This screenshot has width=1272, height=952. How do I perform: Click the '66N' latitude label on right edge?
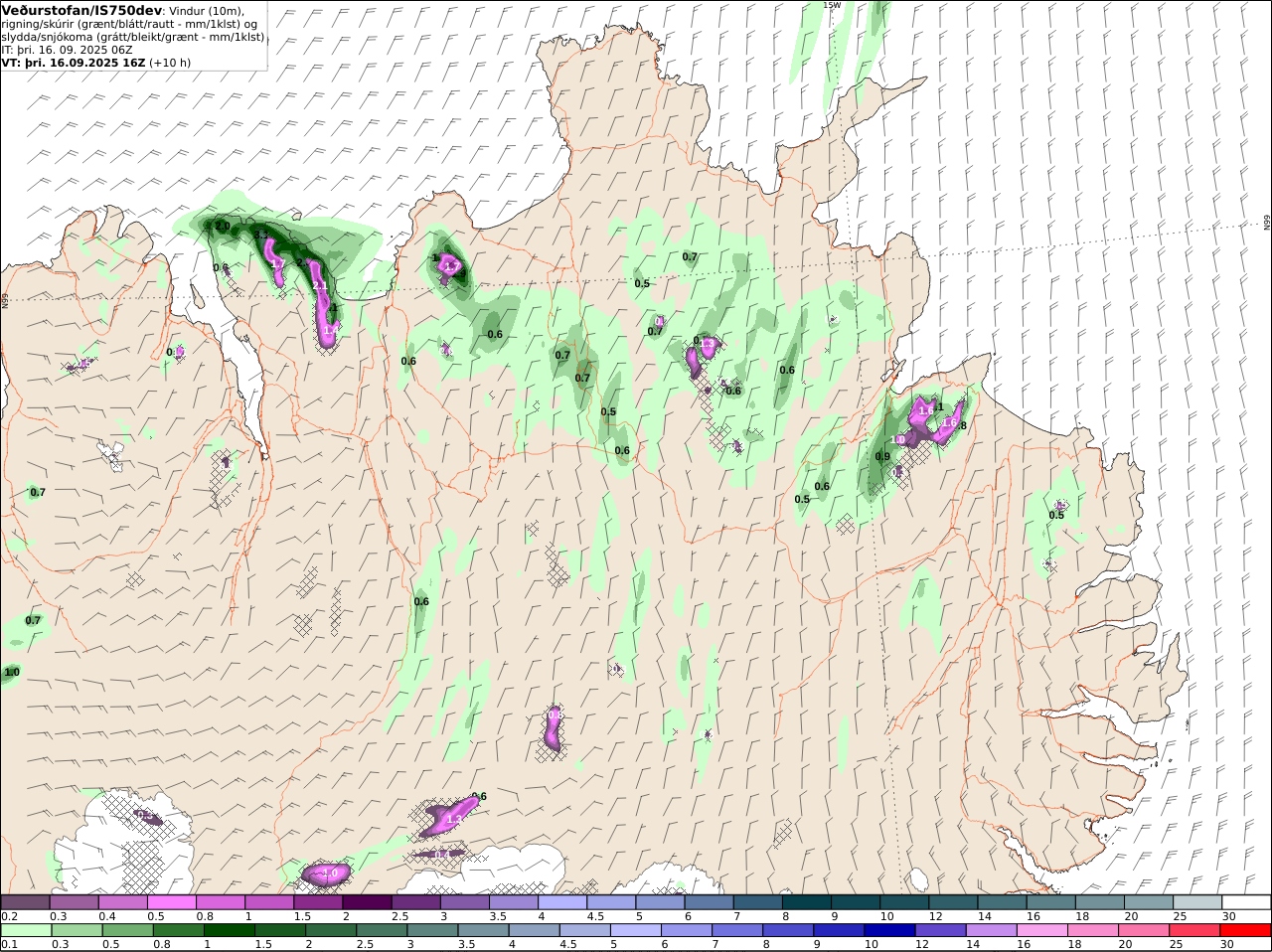1267,223
